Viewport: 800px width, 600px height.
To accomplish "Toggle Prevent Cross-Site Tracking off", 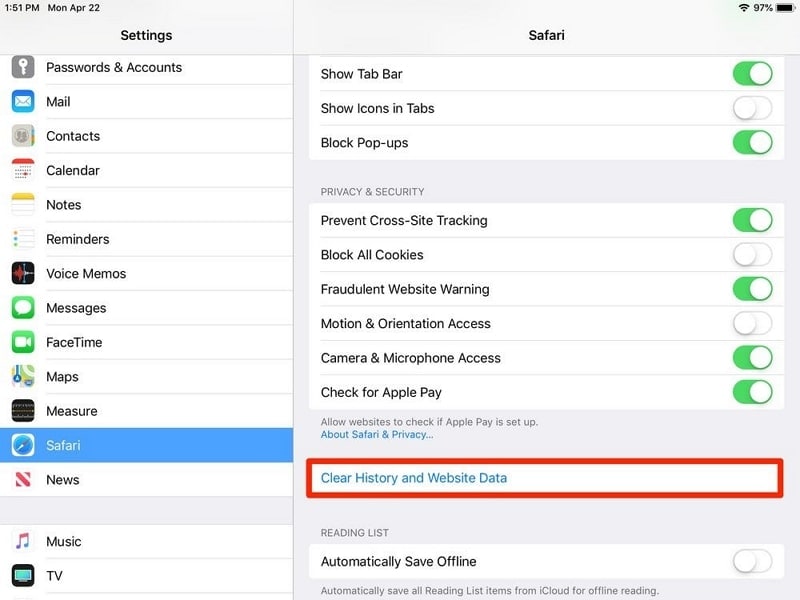I will click(x=753, y=220).
